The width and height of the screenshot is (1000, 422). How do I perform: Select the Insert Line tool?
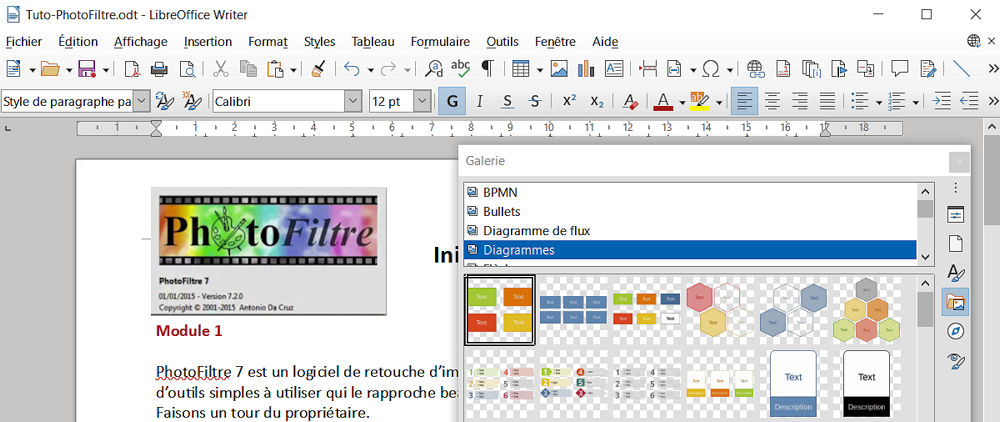click(961, 68)
